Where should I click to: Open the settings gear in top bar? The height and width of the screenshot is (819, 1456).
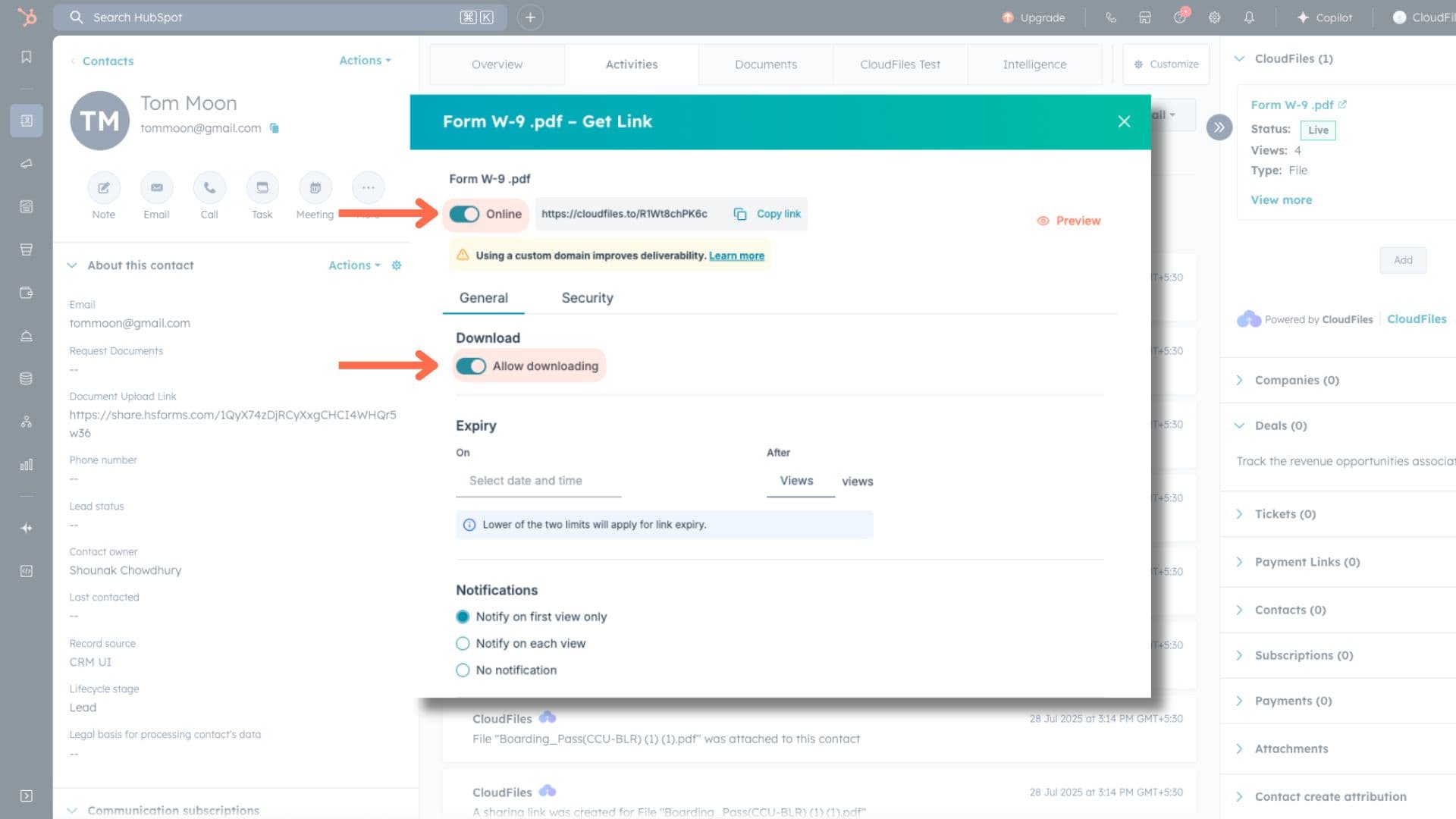coord(1214,17)
